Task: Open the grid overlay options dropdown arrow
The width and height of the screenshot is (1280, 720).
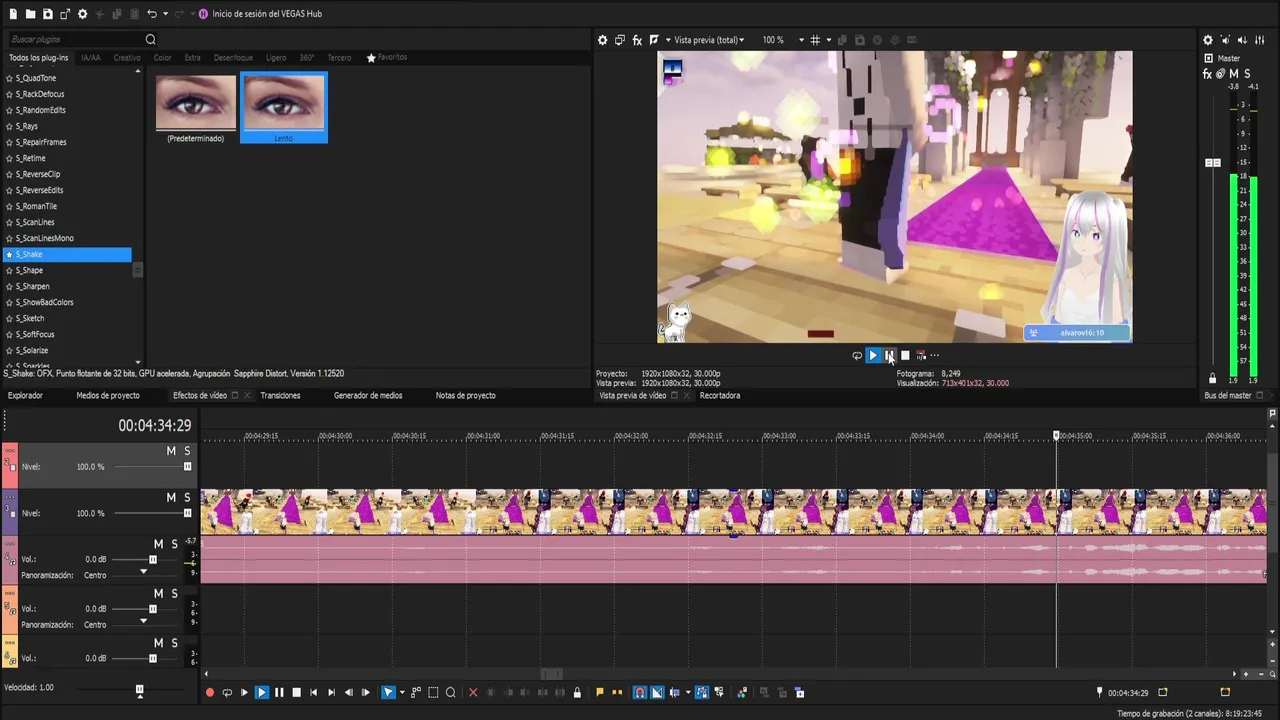Action: (829, 40)
